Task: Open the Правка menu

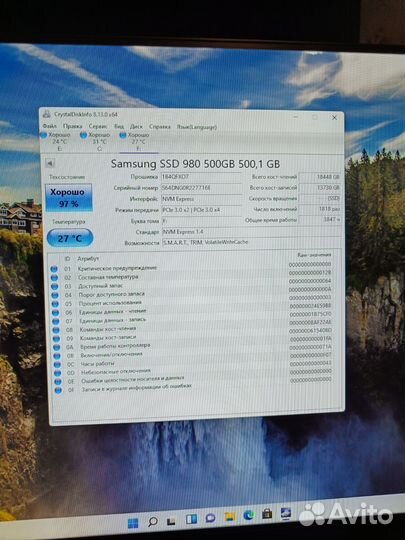Action: pyautogui.click(x=73, y=126)
